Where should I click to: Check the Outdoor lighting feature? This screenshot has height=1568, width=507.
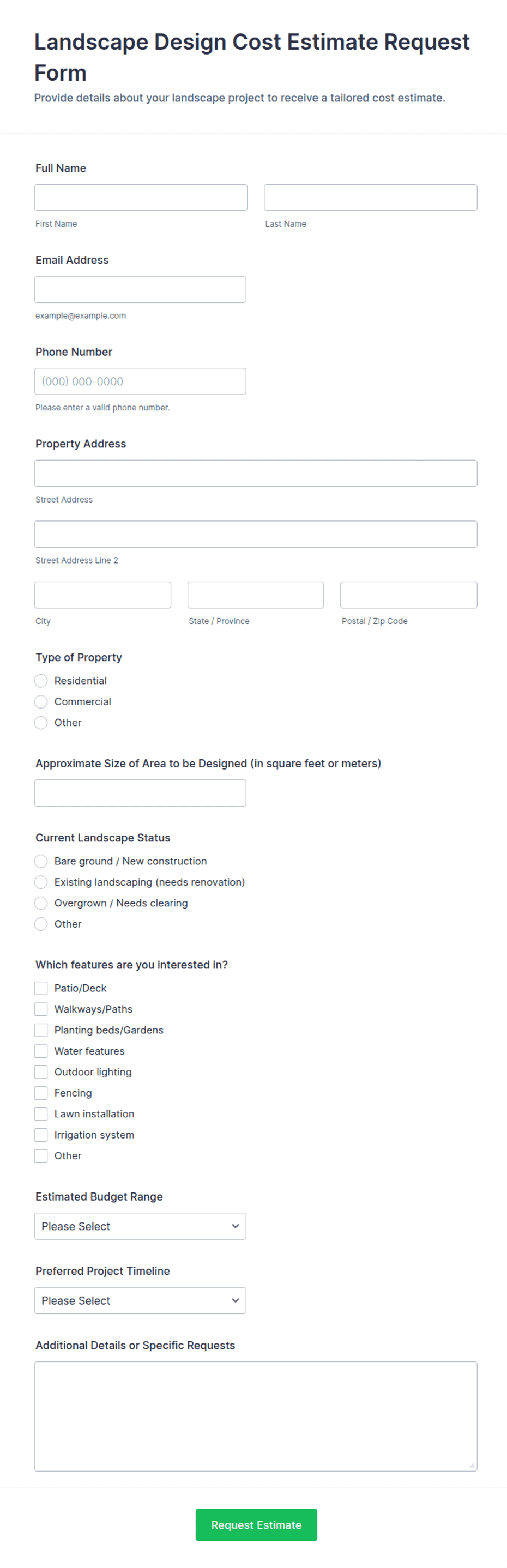tap(41, 1072)
